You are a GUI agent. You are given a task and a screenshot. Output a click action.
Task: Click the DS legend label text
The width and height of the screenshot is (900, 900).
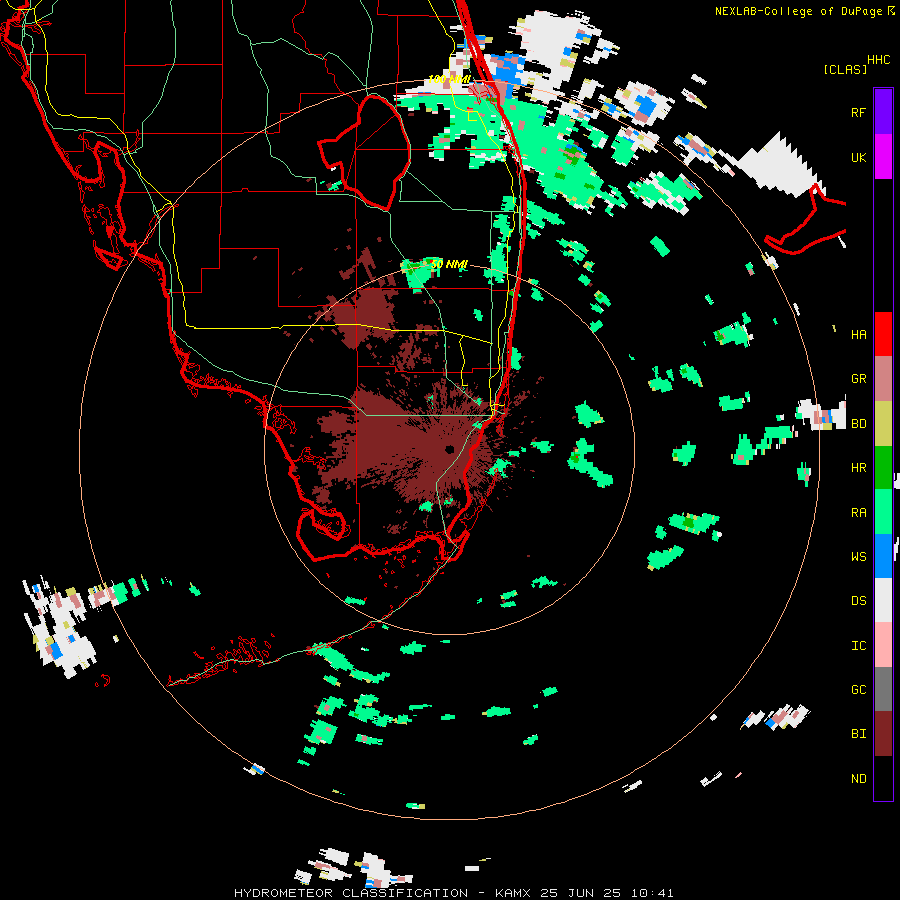tap(858, 601)
